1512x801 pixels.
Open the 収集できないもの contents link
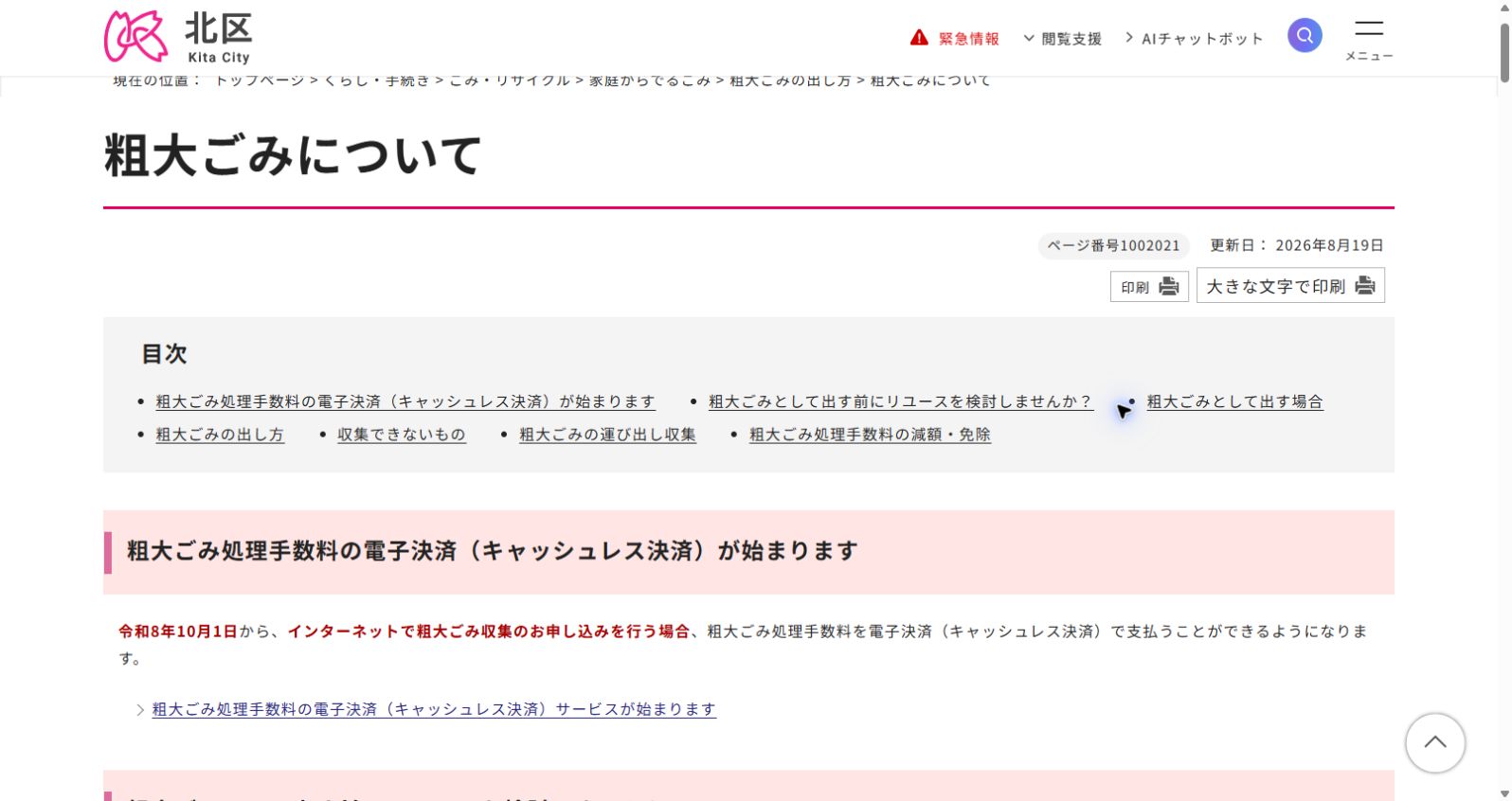(x=402, y=435)
